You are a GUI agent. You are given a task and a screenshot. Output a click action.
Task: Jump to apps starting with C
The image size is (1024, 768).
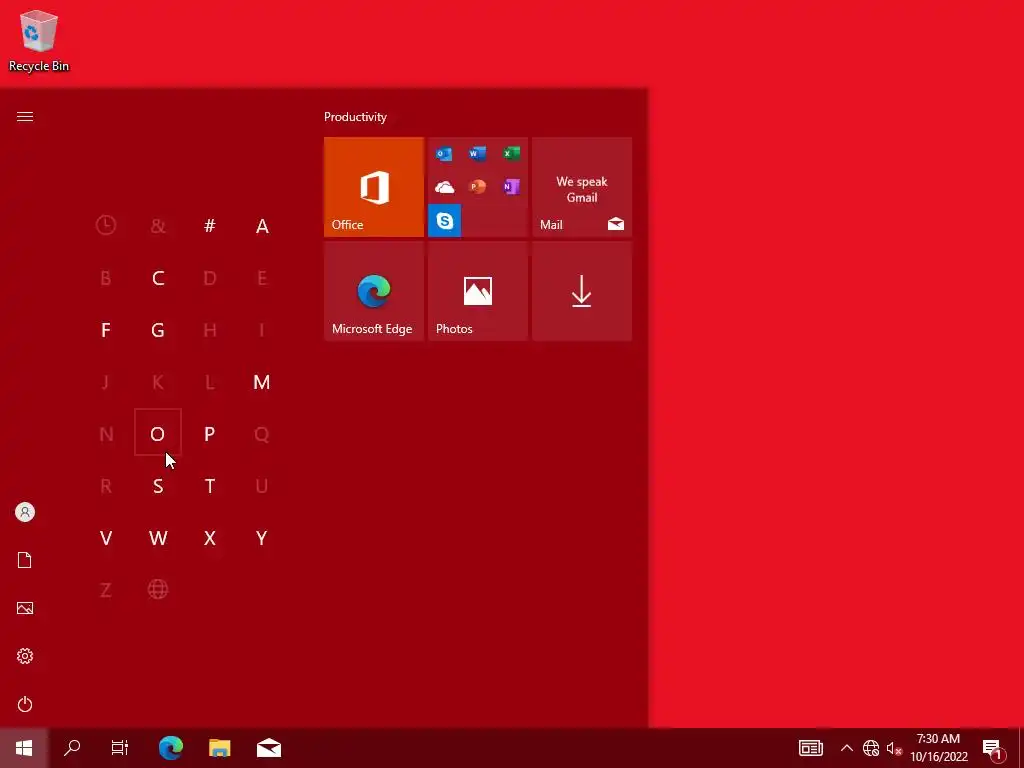point(158,278)
